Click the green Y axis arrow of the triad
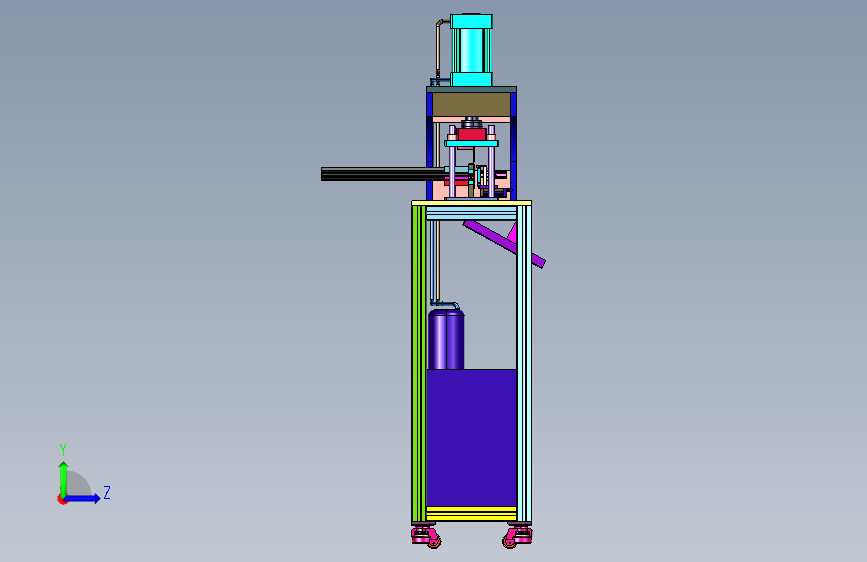The image size is (867, 562). [63, 478]
